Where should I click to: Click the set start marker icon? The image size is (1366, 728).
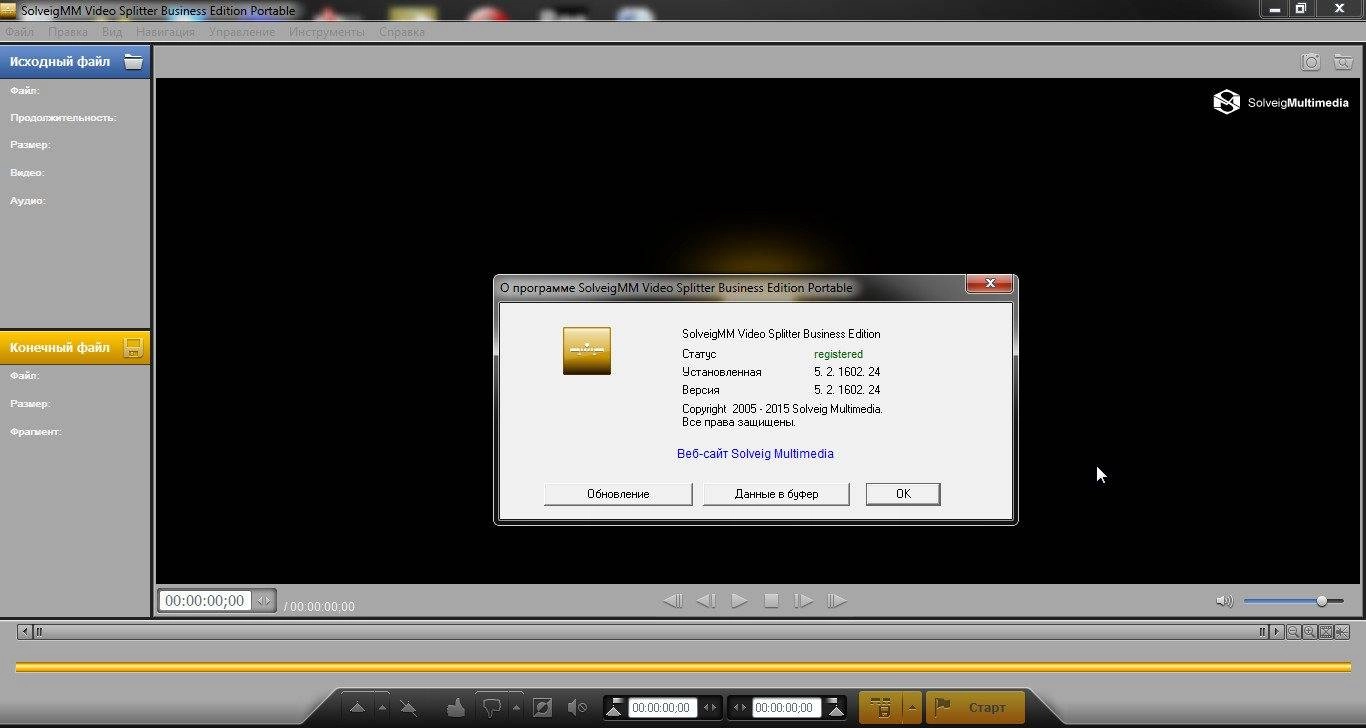pos(614,708)
